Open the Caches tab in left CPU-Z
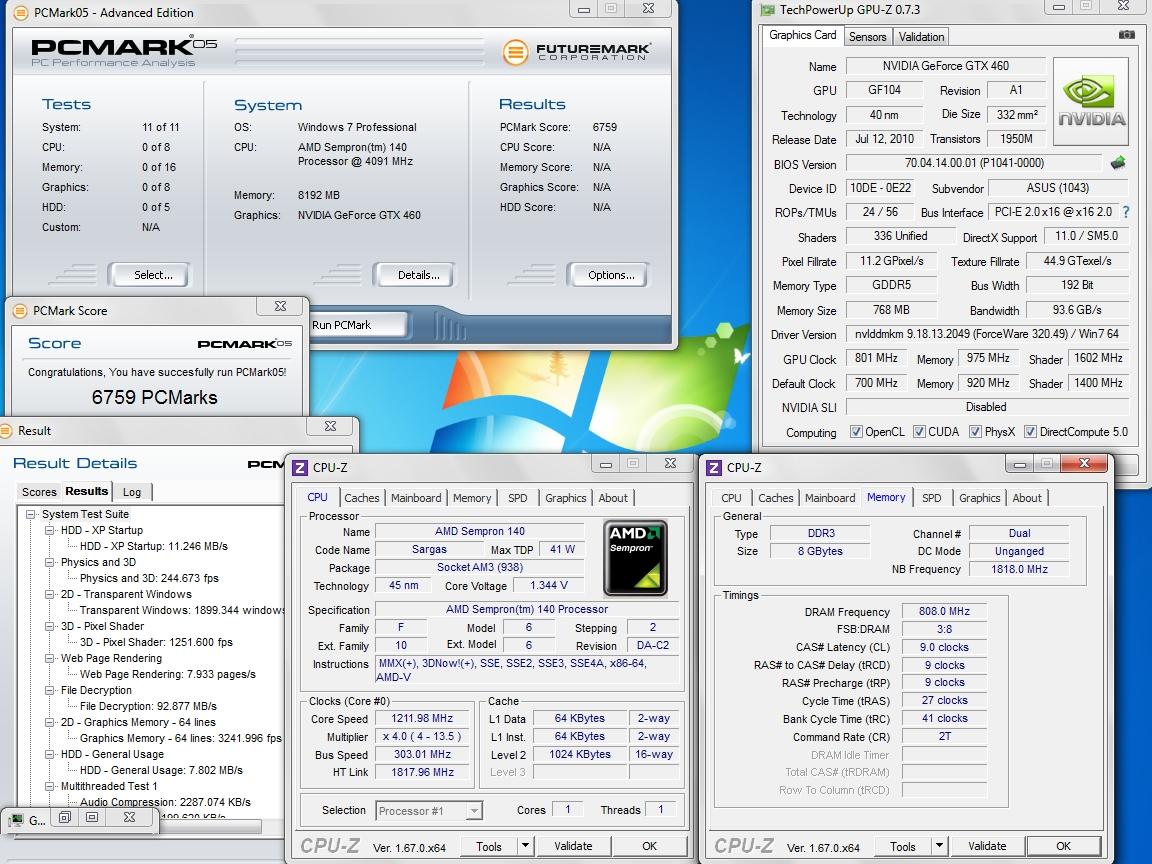 point(361,498)
